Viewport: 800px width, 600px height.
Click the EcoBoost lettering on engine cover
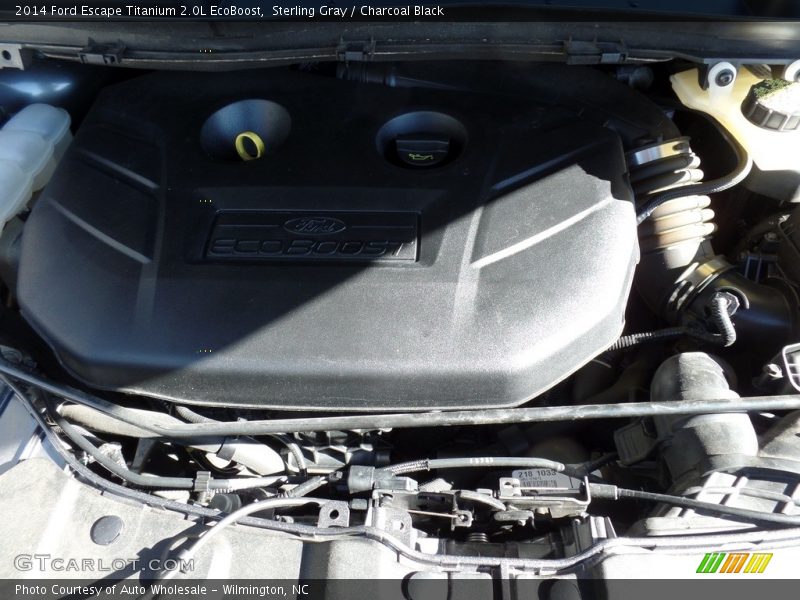pyautogui.click(x=312, y=247)
